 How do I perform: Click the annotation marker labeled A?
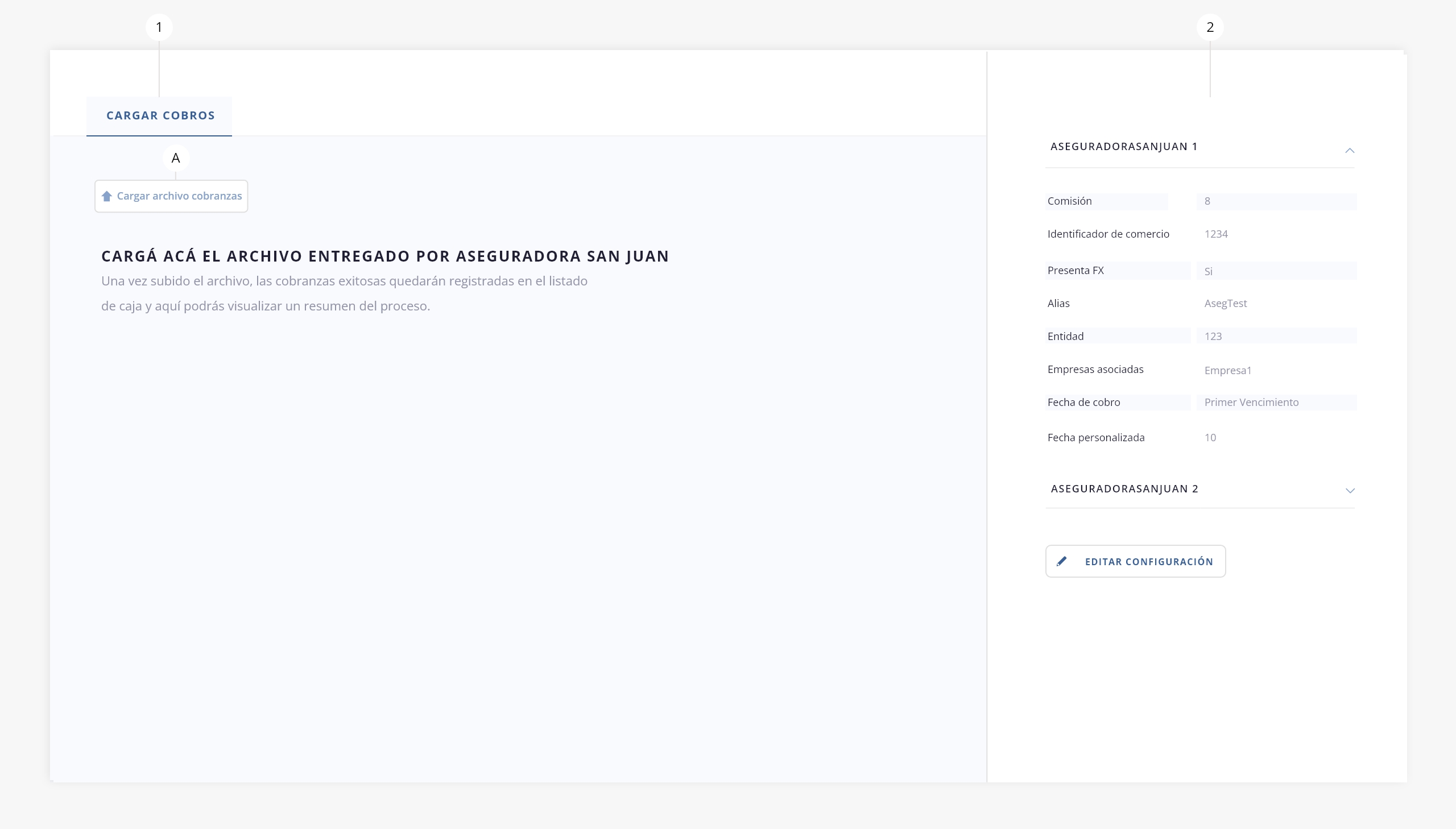(176, 158)
